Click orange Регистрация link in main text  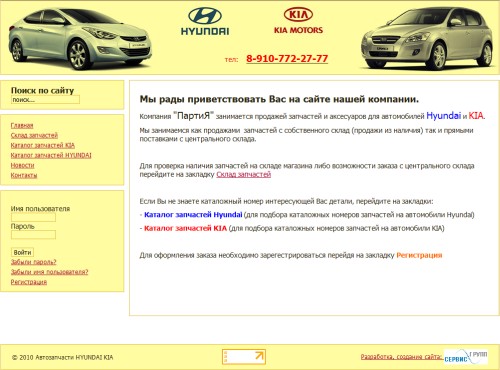419,255
